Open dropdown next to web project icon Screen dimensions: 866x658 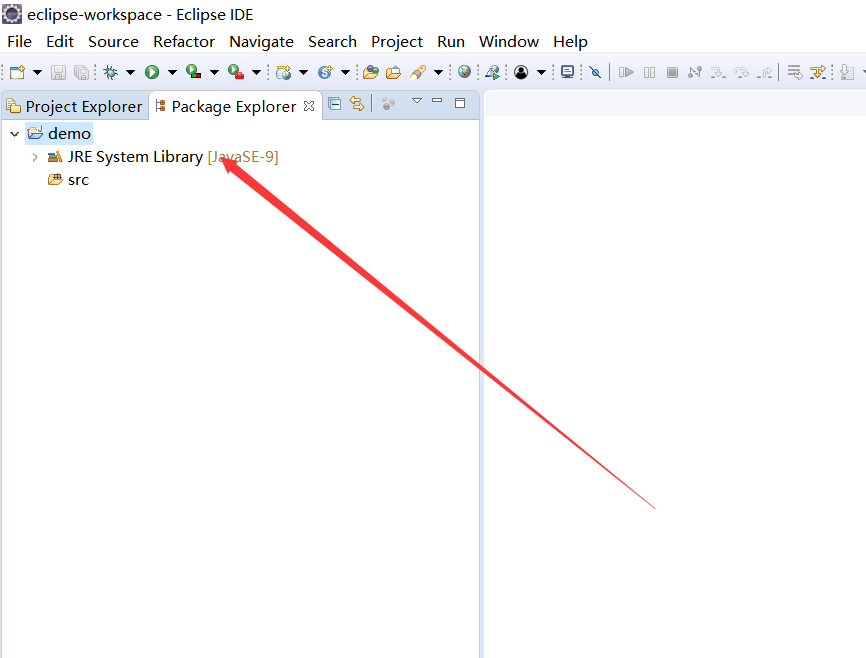click(303, 72)
